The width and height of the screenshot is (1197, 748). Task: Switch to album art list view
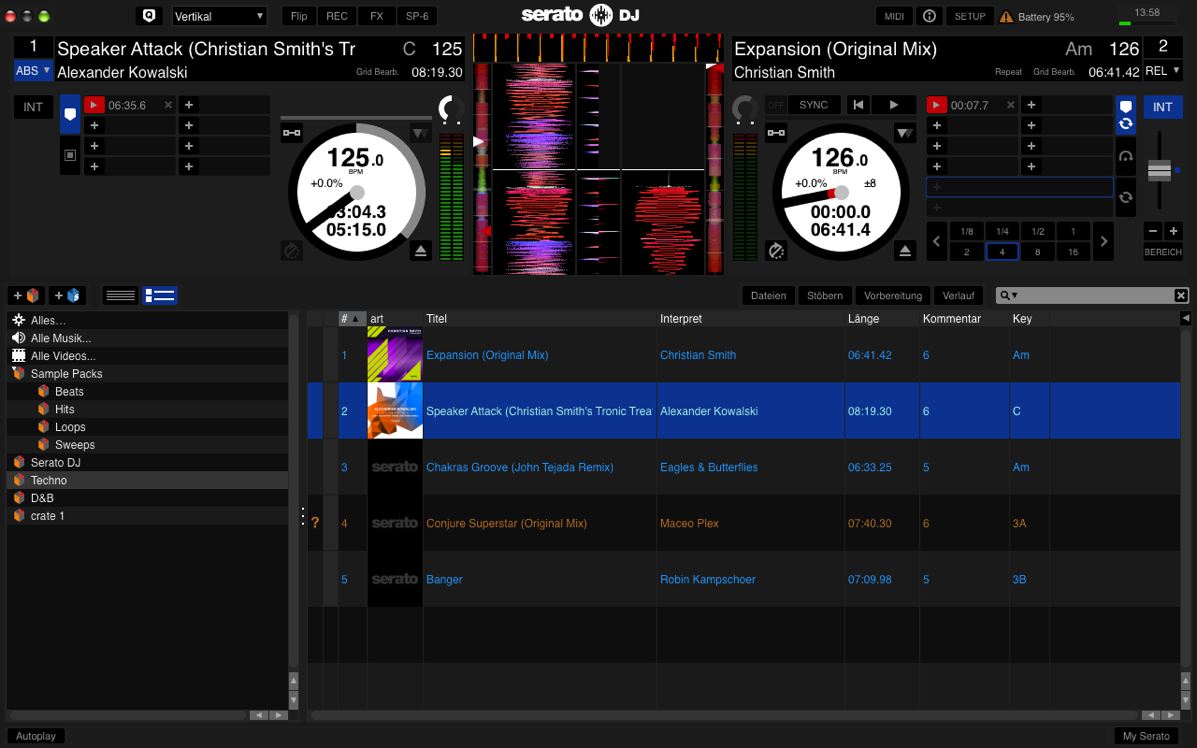[x=160, y=295]
